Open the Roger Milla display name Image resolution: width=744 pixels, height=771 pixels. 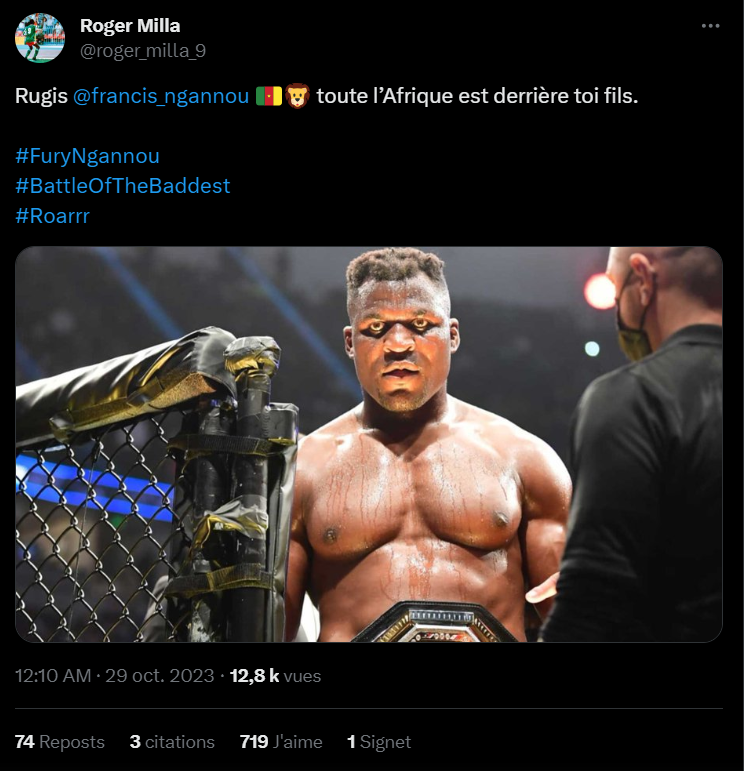[130, 26]
